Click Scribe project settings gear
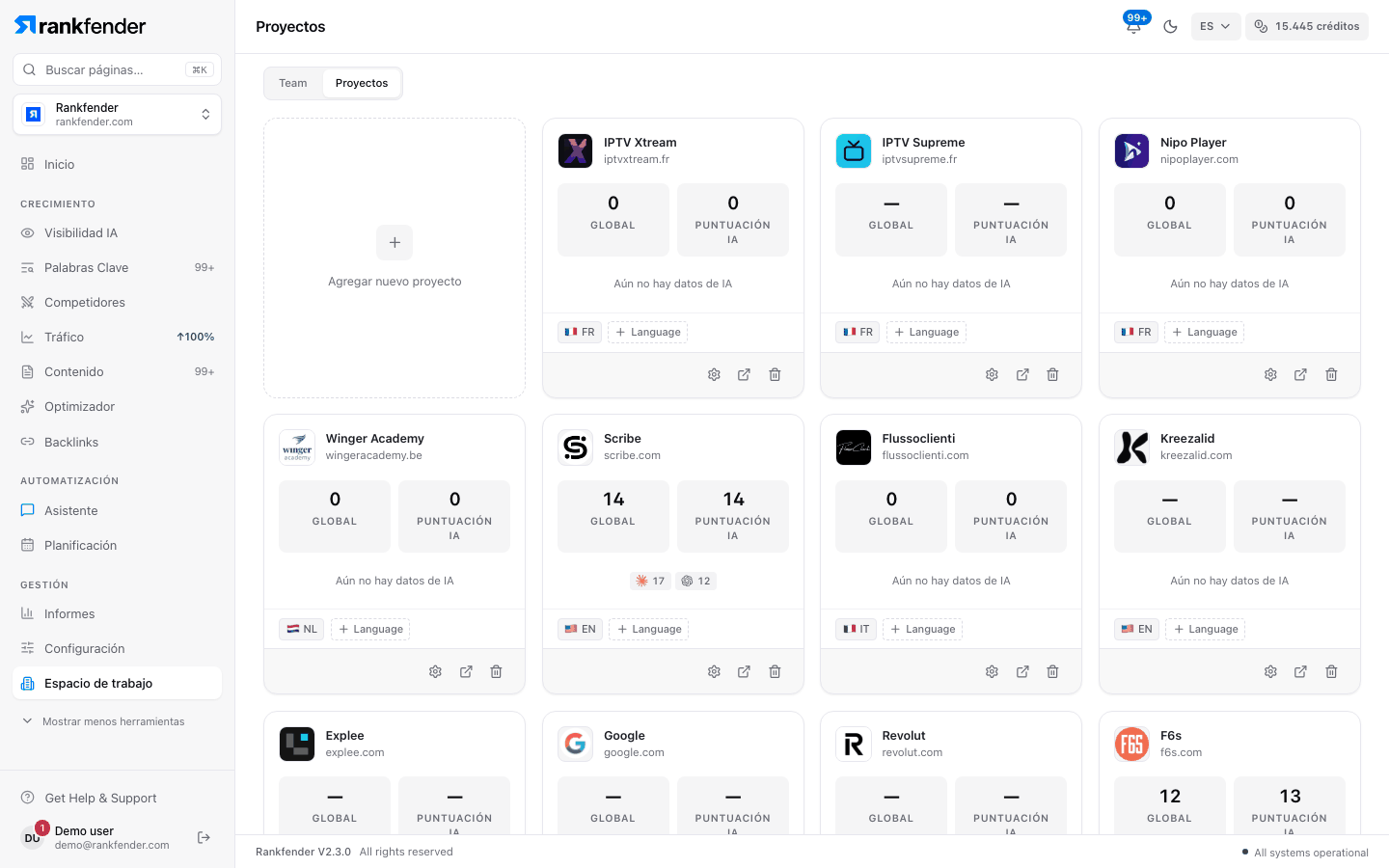The height and width of the screenshot is (868, 1389). click(x=714, y=671)
